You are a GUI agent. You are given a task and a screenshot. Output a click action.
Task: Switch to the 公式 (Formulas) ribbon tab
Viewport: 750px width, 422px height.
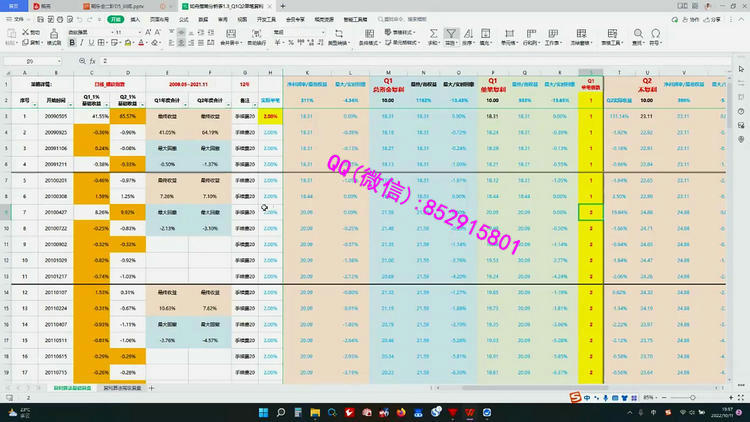[x=183, y=19]
